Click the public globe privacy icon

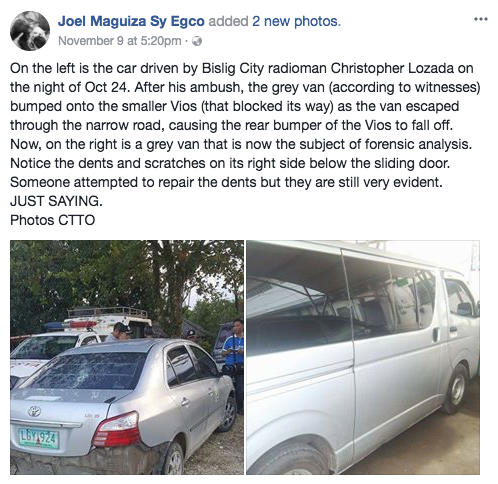[197, 41]
